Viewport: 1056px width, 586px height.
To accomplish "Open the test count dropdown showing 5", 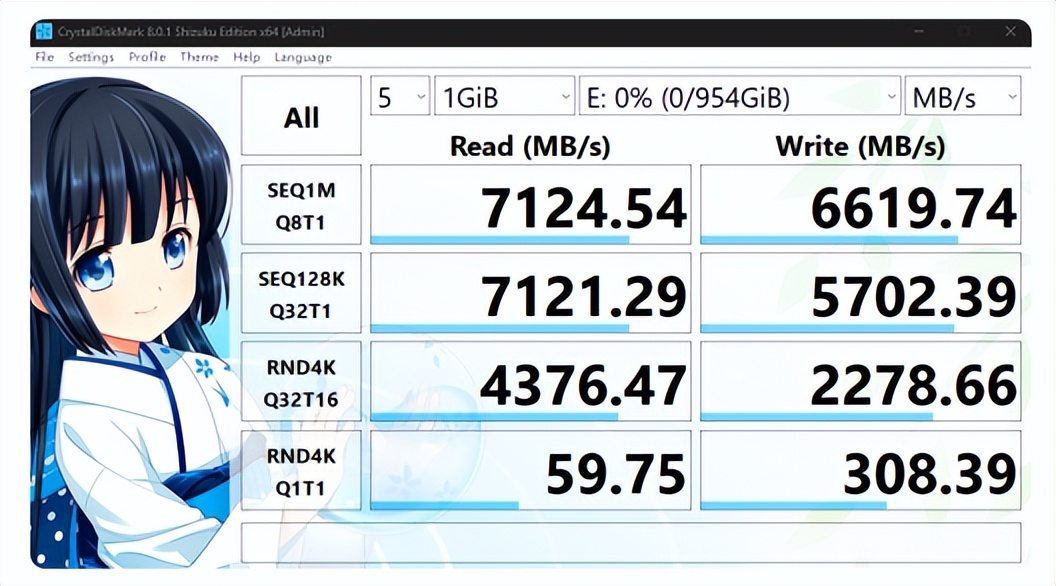I will pyautogui.click(x=399, y=97).
